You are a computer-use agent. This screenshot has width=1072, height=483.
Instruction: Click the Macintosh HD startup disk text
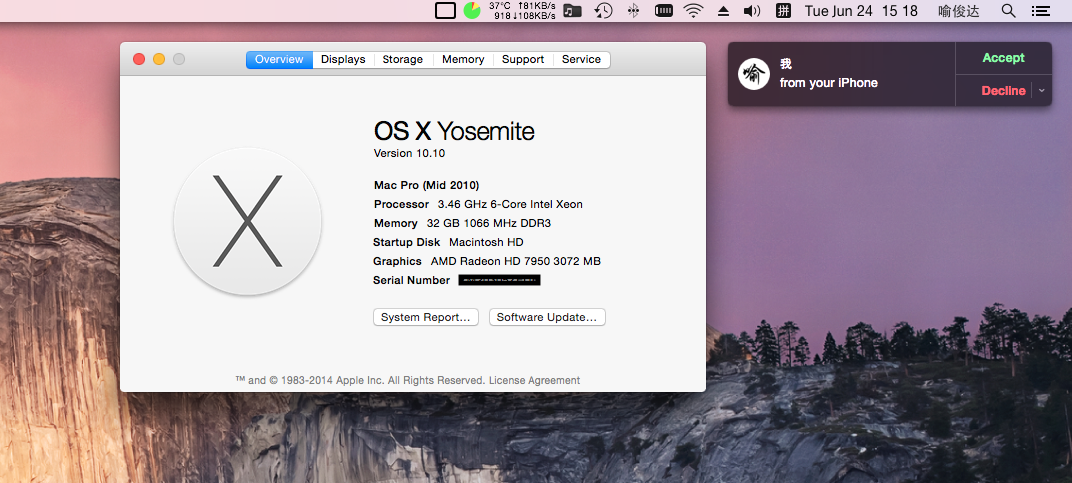(x=486, y=242)
